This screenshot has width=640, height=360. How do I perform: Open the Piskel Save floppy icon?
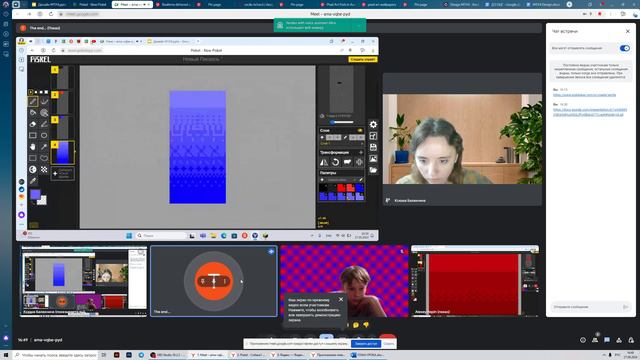tap(373, 147)
